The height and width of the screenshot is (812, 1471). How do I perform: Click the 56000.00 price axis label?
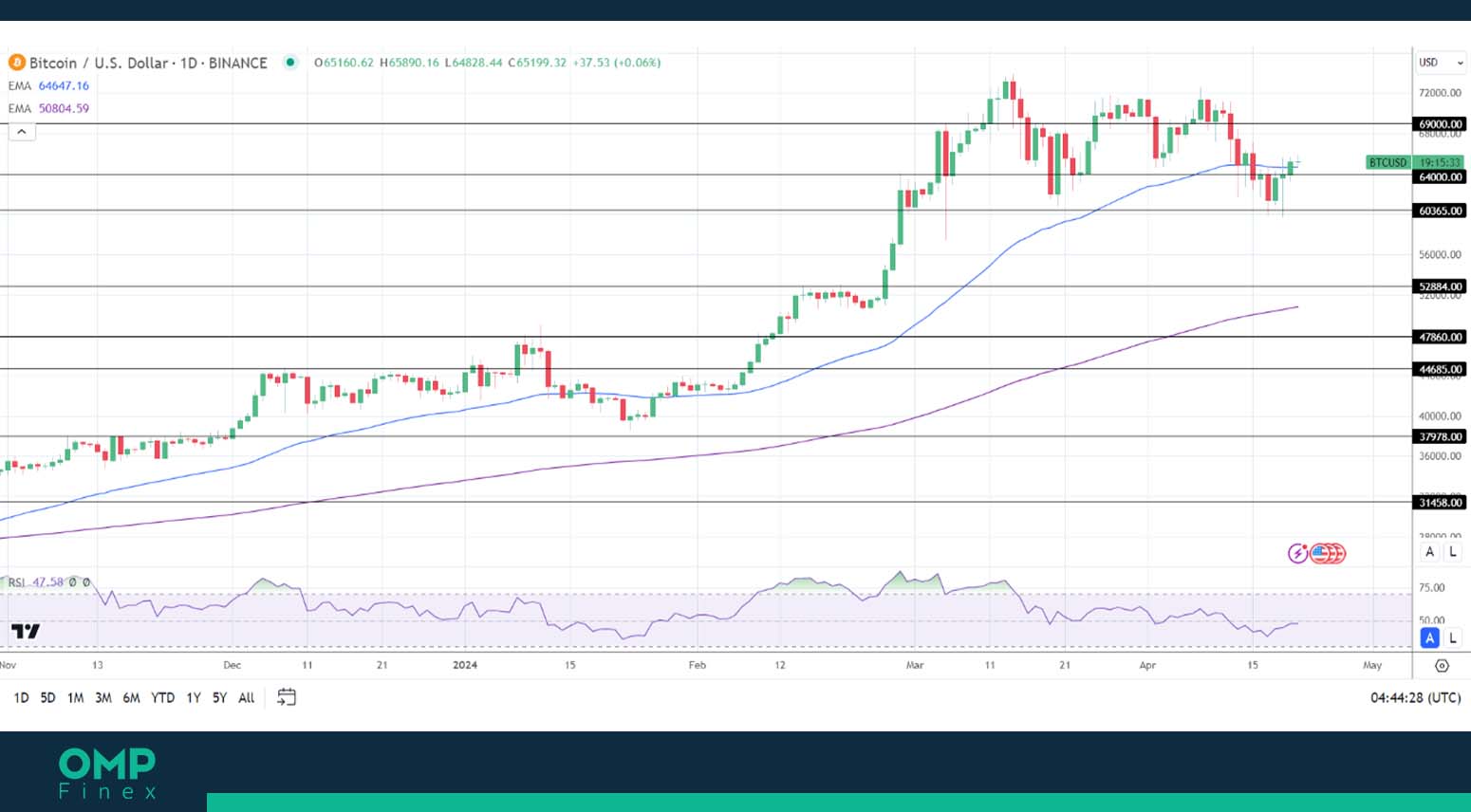(x=1440, y=254)
